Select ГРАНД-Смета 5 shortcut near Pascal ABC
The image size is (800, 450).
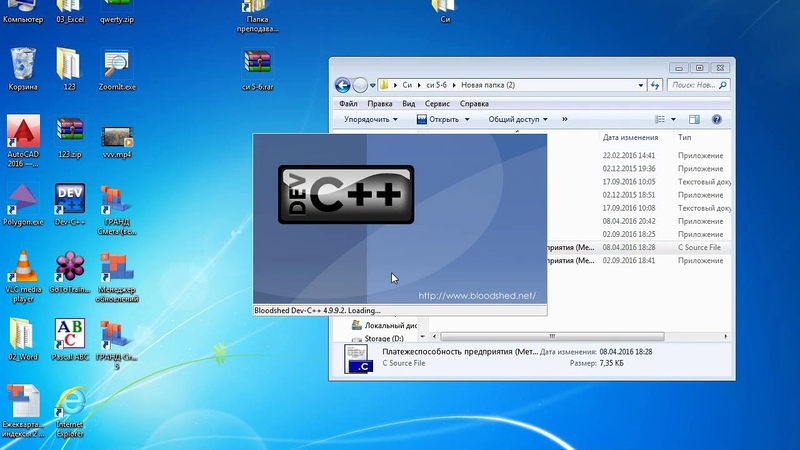point(117,344)
